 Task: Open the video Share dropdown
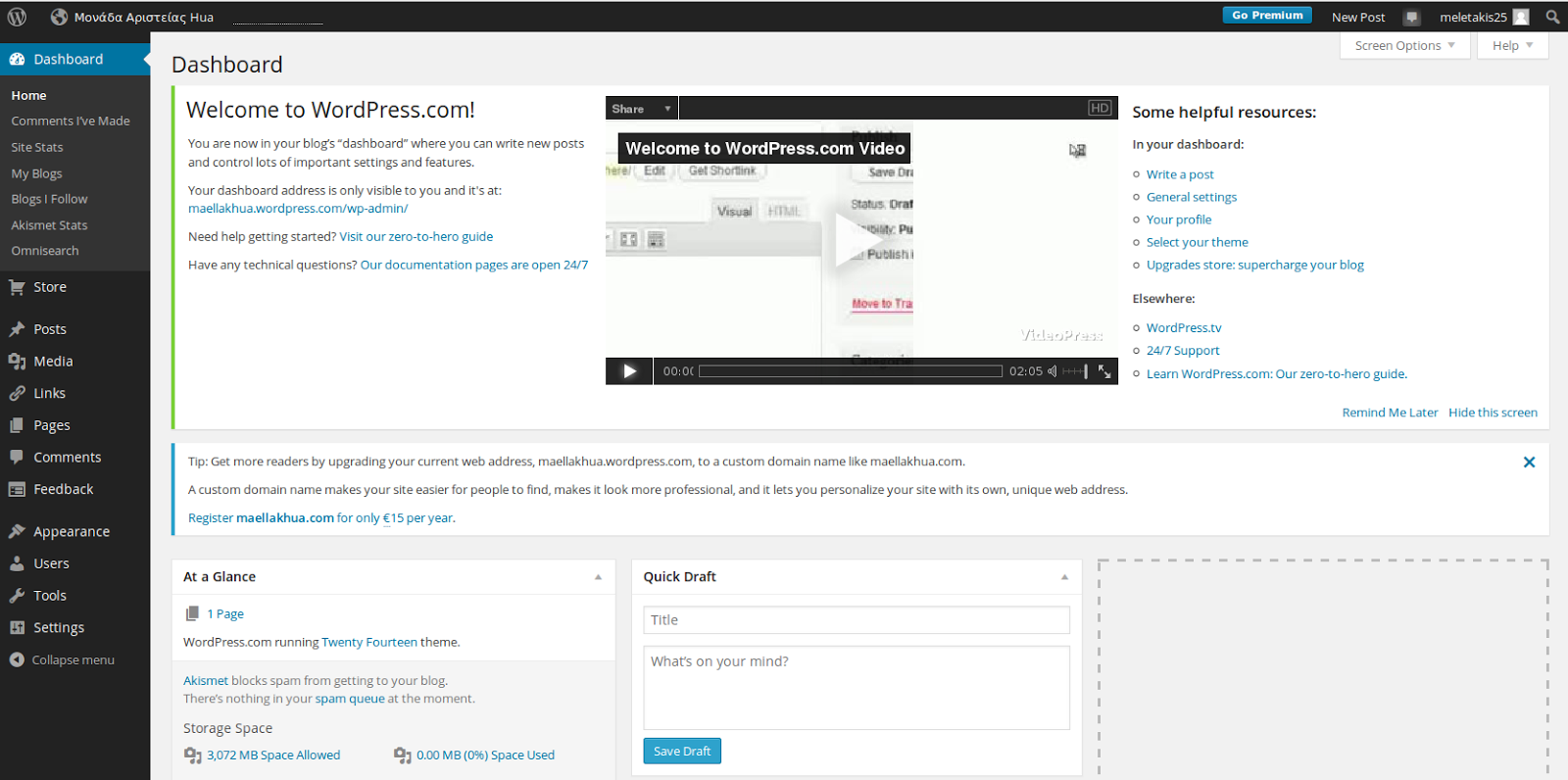[642, 108]
